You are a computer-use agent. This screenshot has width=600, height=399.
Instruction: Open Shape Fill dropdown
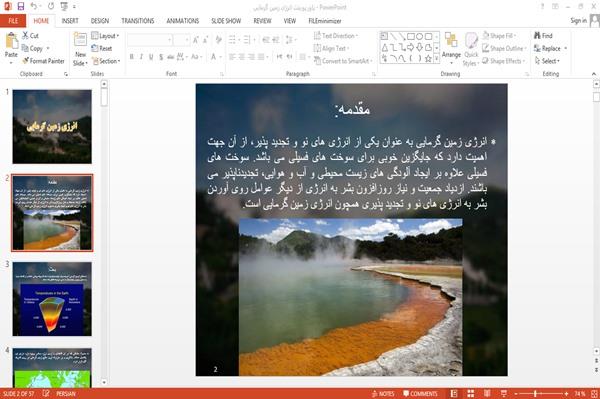click(x=499, y=36)
